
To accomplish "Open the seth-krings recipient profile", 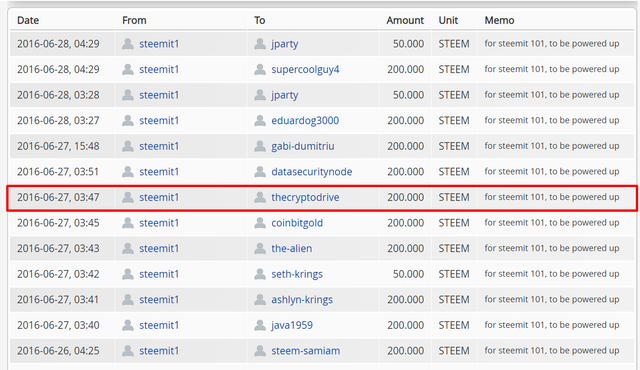I will click(297, 274).
